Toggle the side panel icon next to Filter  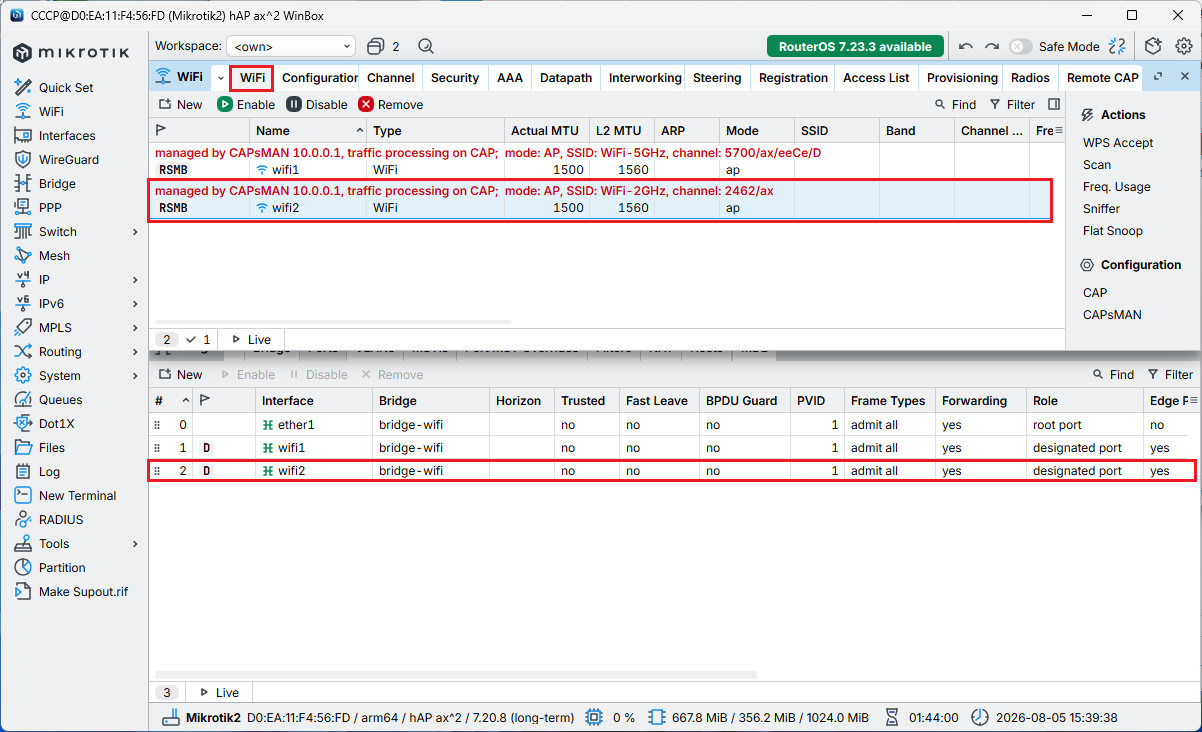pos(1054,104)
